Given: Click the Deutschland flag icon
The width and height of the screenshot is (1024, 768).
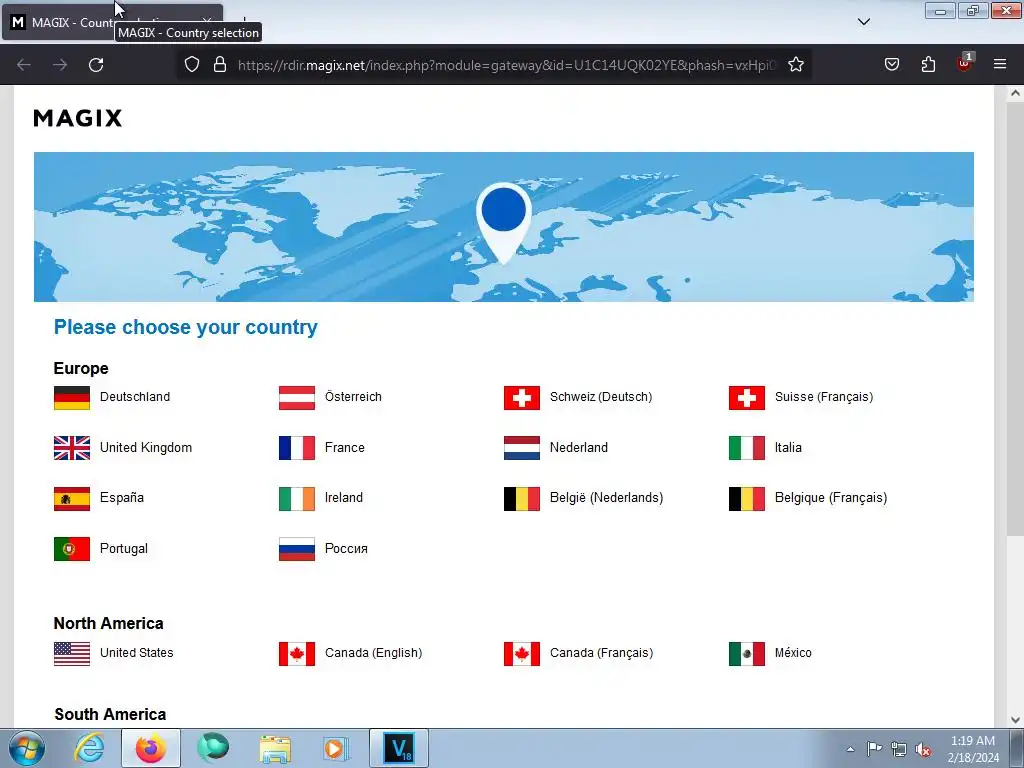Looking at the screenshot, I should [x=72, y=398].
